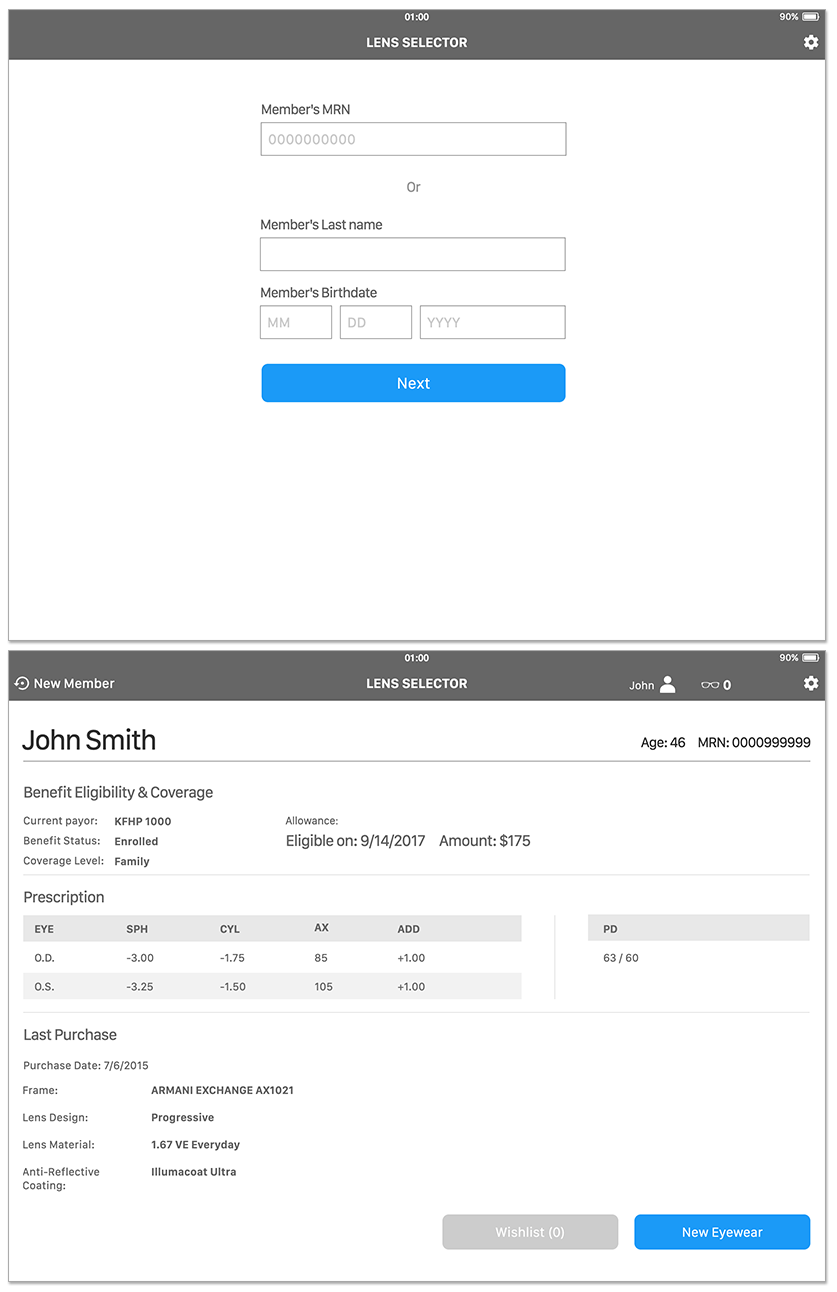Tap the 01:00 clock in the status bar

click(418, 17)
